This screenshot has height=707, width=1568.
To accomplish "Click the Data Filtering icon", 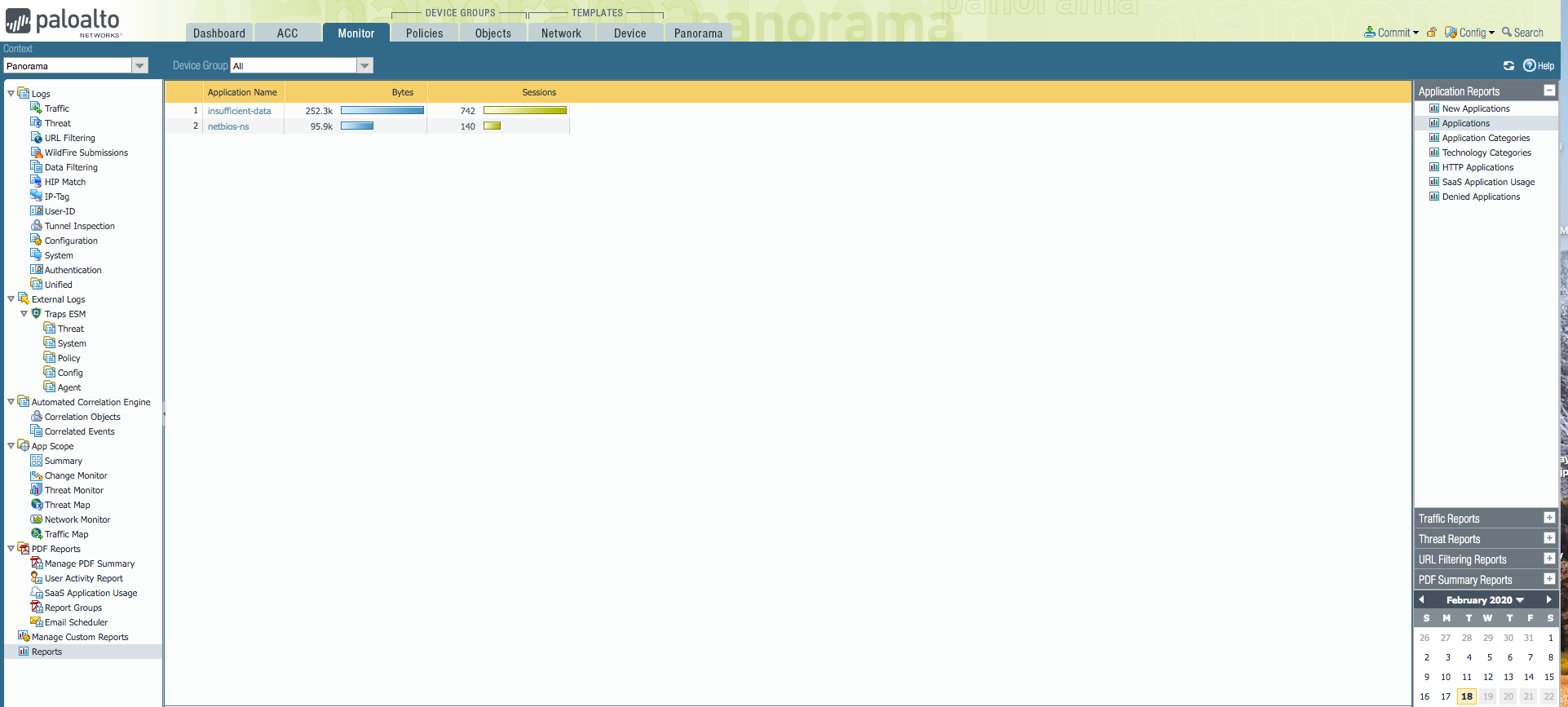I will (36, 166).
